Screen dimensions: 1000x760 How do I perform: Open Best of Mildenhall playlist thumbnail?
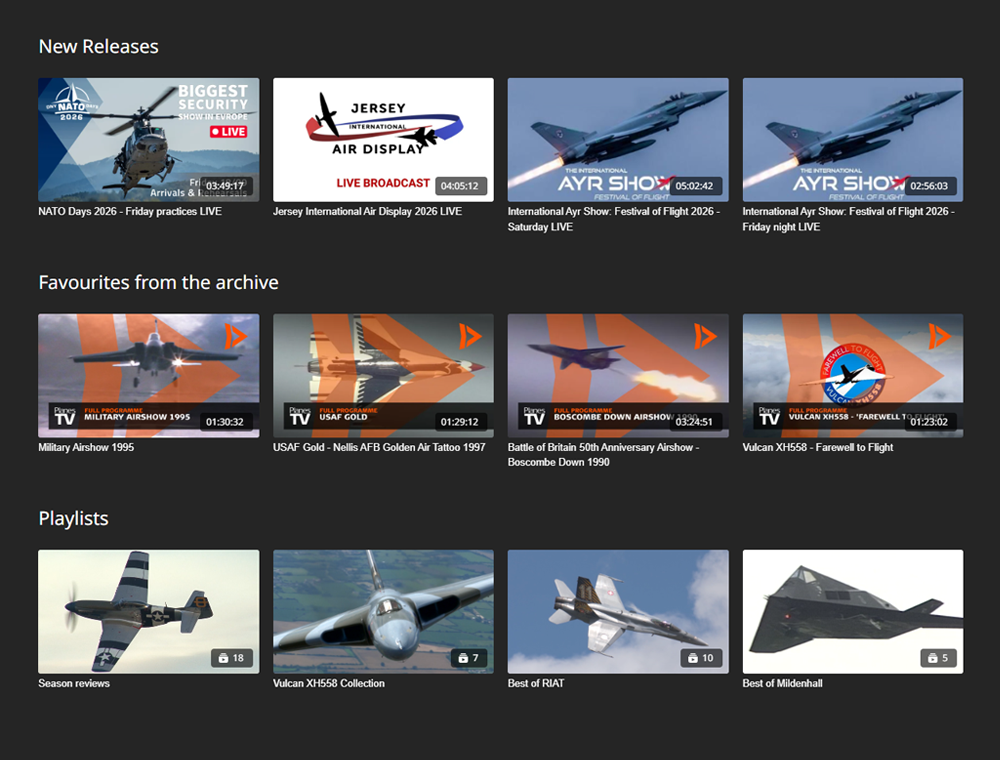pos(853,611)
